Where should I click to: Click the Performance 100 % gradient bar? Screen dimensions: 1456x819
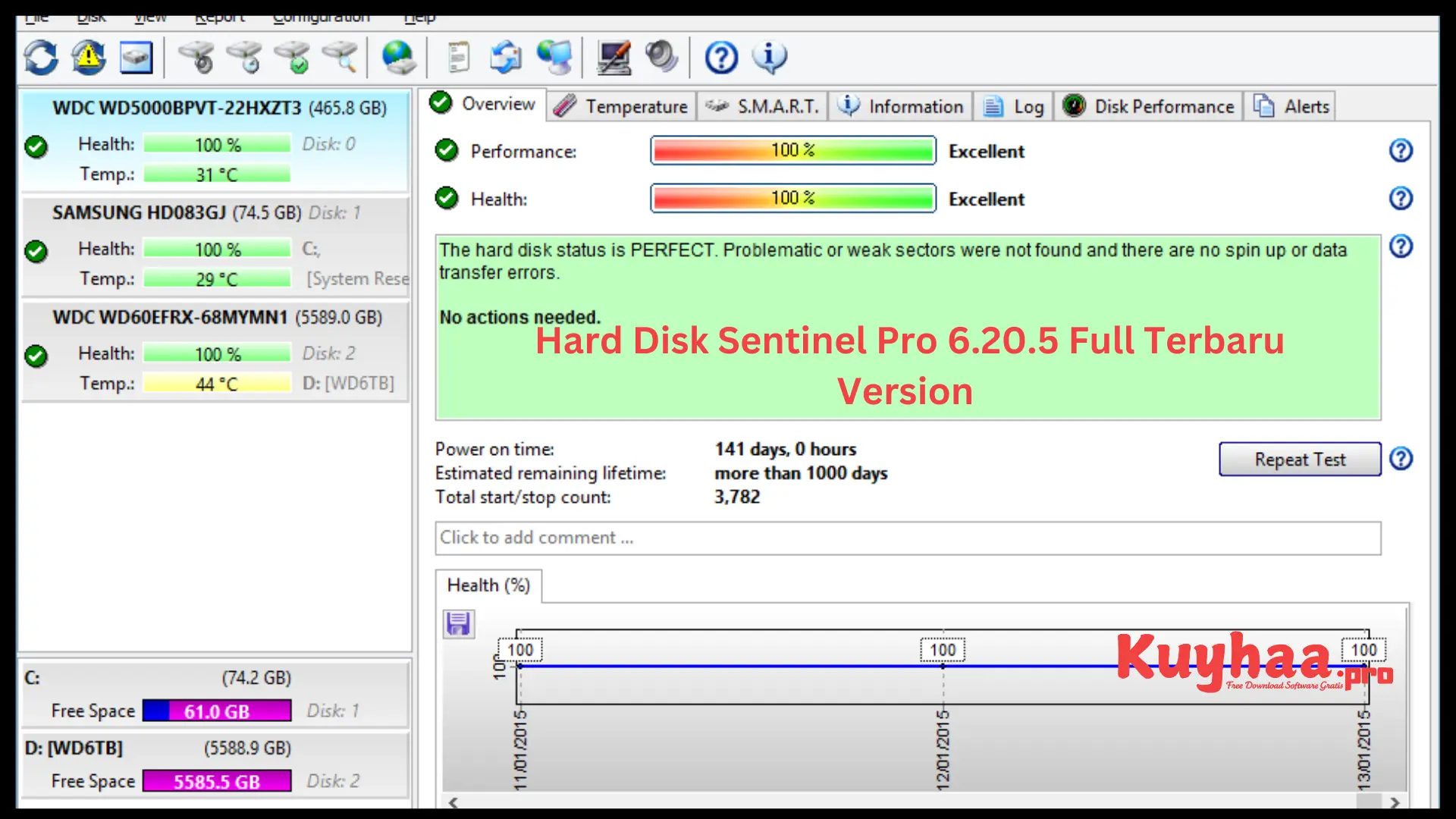(x=793, y=151)
